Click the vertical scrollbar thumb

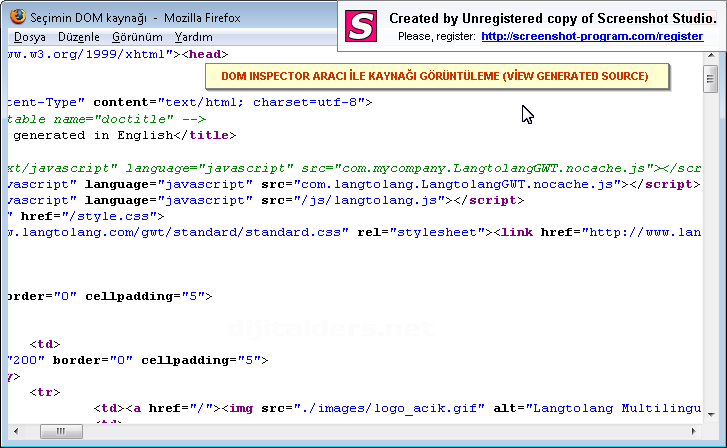tap(710, 78)
